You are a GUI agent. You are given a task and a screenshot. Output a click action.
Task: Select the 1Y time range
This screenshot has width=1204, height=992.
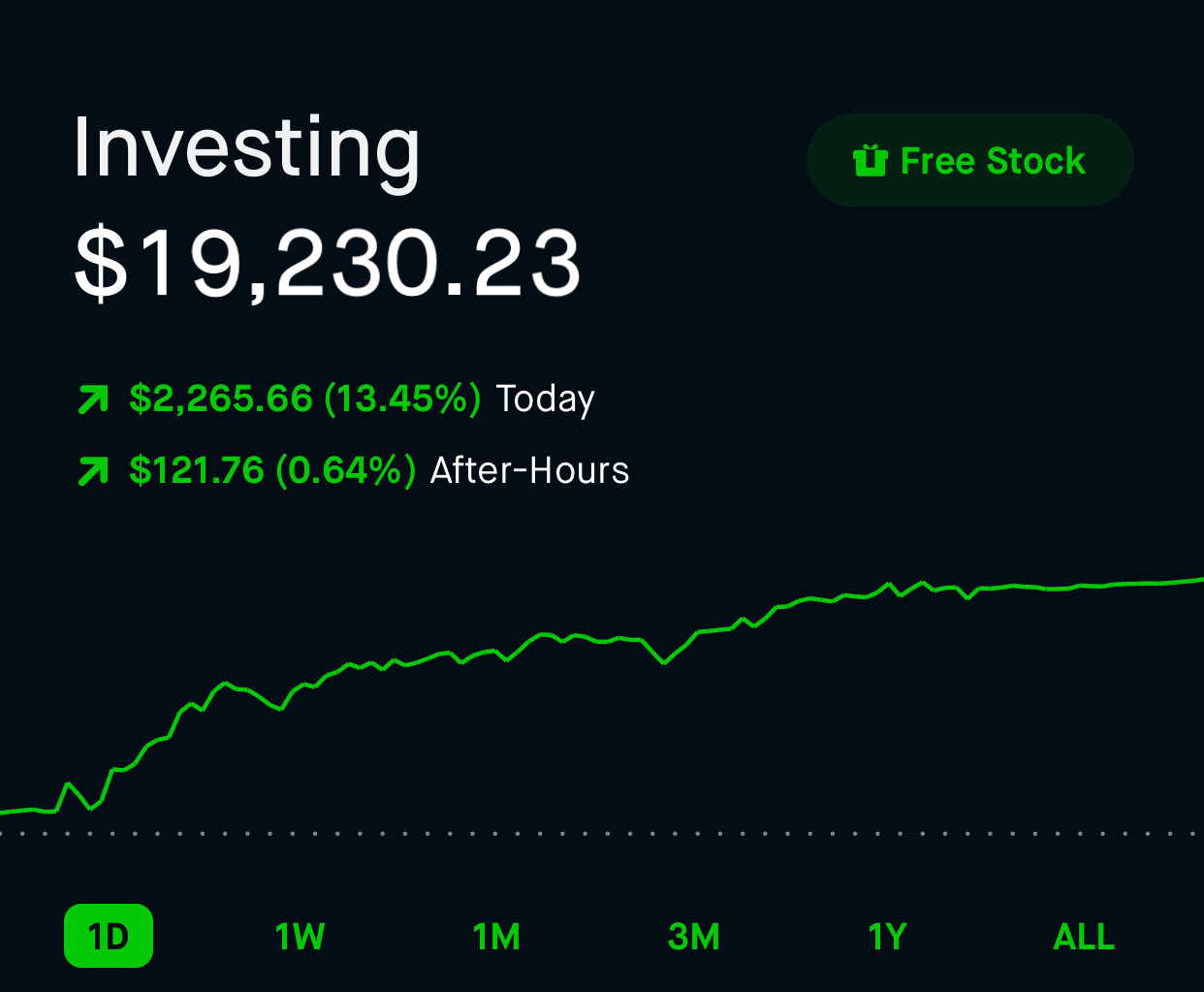(x=885, y=936)
